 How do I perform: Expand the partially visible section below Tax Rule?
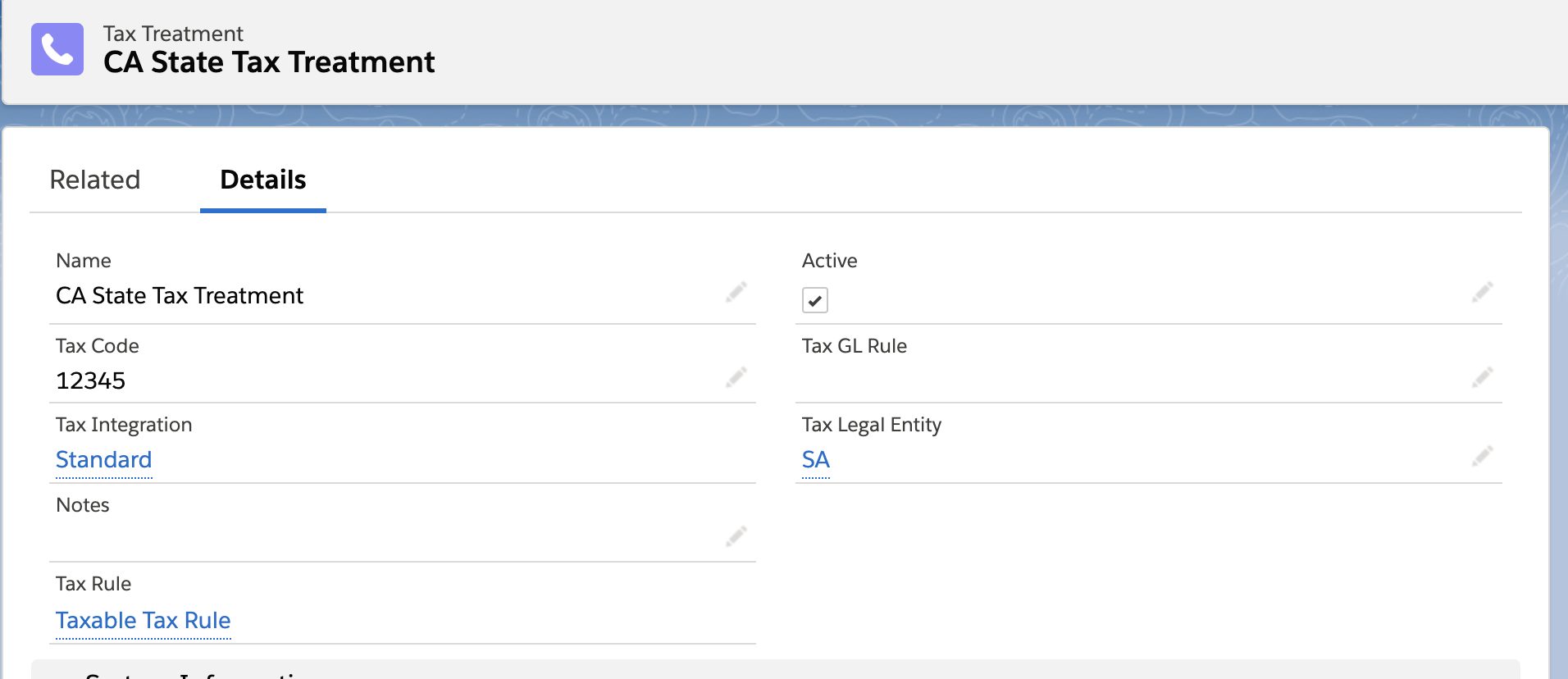point(197,671)
